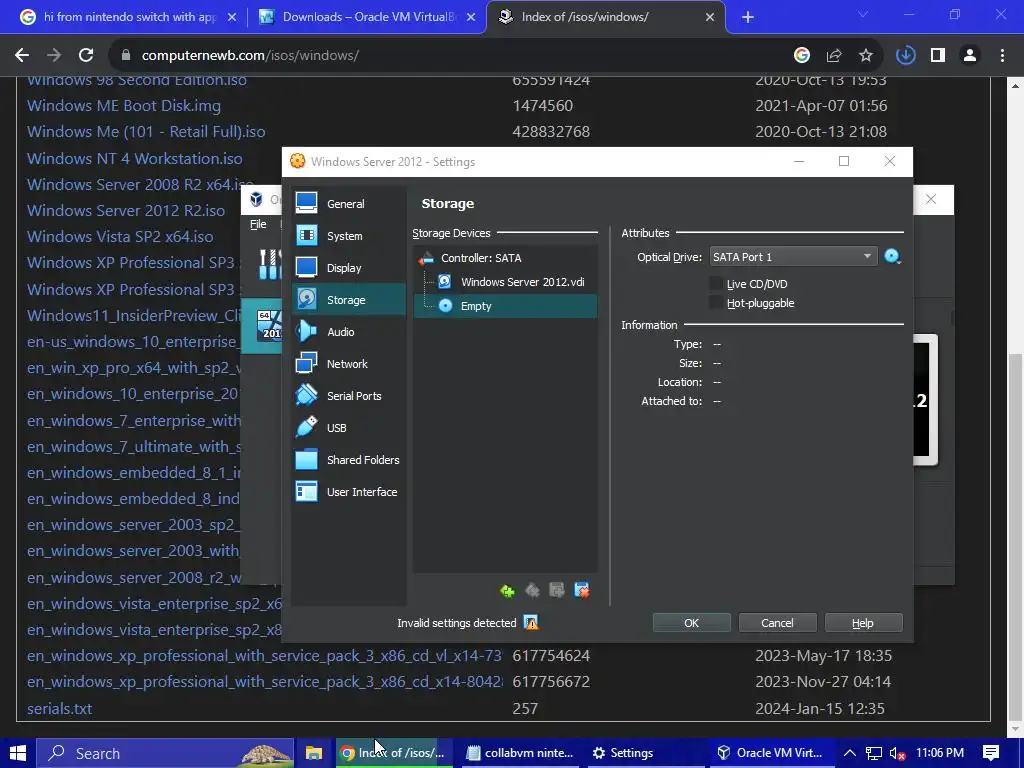Click the share page icon in address bar
Image resolution: width=1024 pixels, height=768 pixels.
[x=834, y=56]
